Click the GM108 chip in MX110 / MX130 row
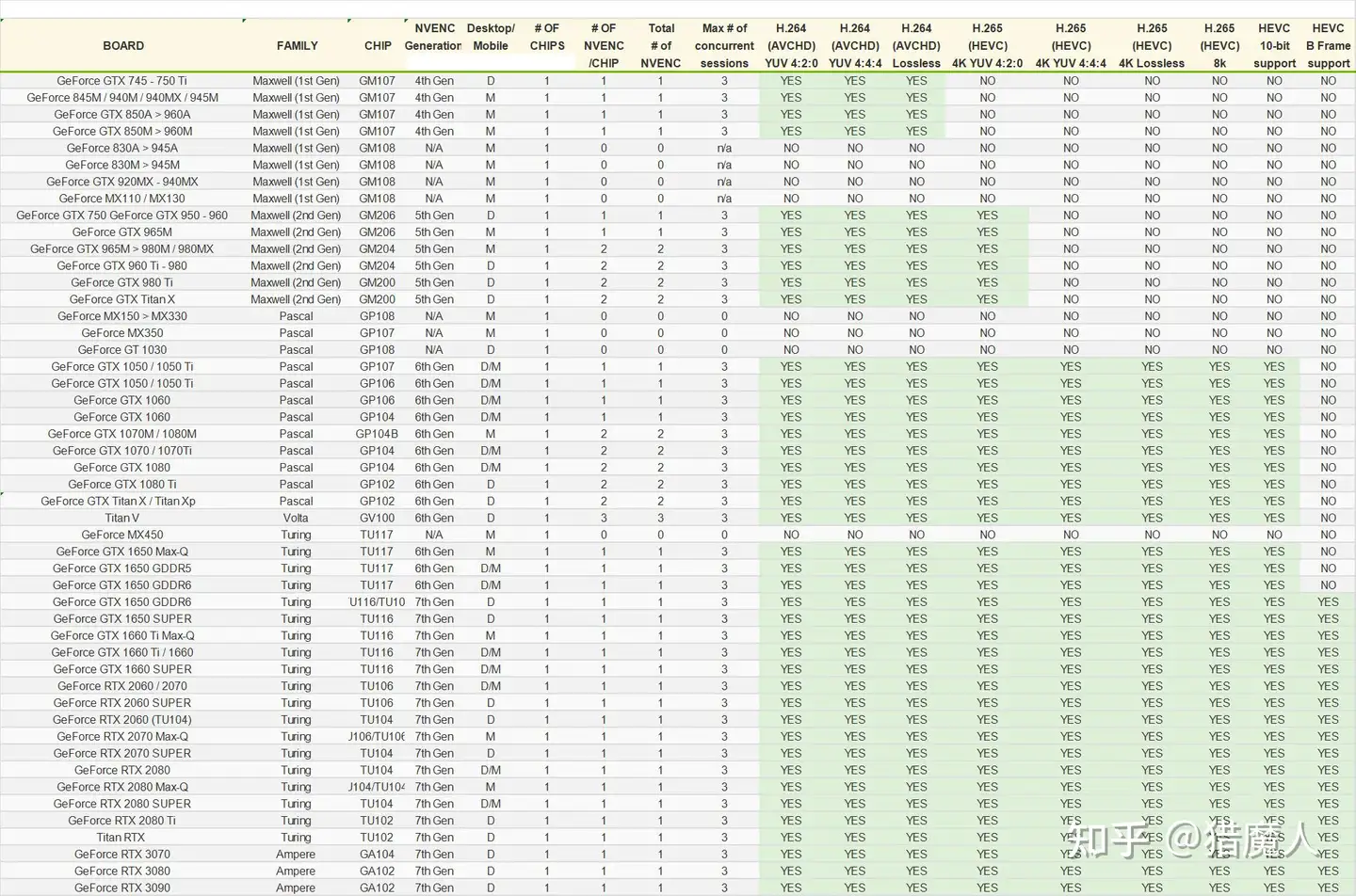1356x896 pixels. tap(377, 200)
